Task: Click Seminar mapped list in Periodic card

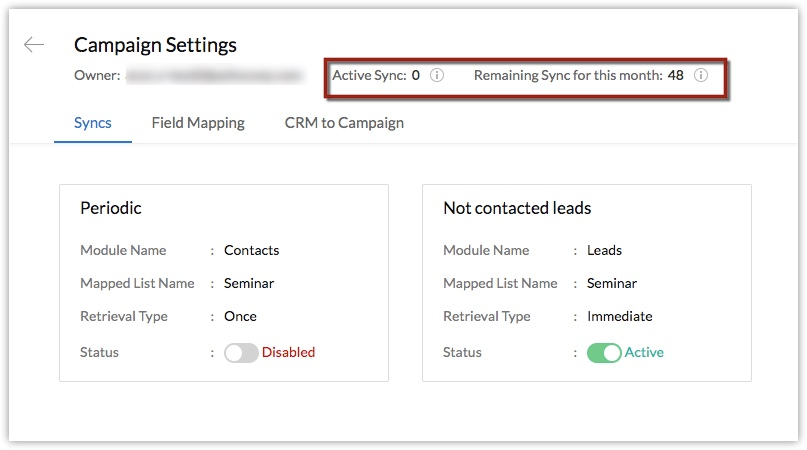Action: (x=249, y=283)
